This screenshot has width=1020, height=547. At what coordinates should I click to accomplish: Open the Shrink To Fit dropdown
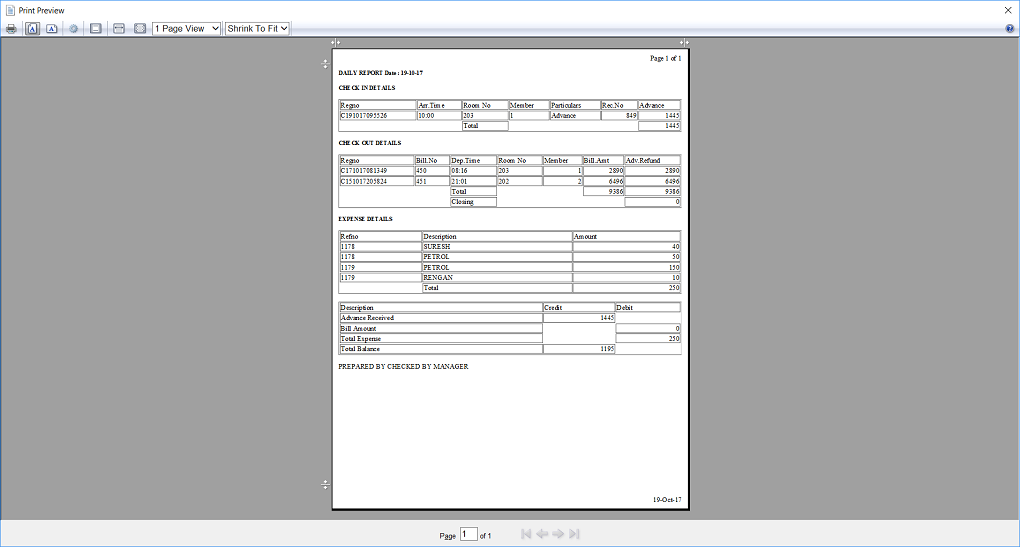pos(257,29)
